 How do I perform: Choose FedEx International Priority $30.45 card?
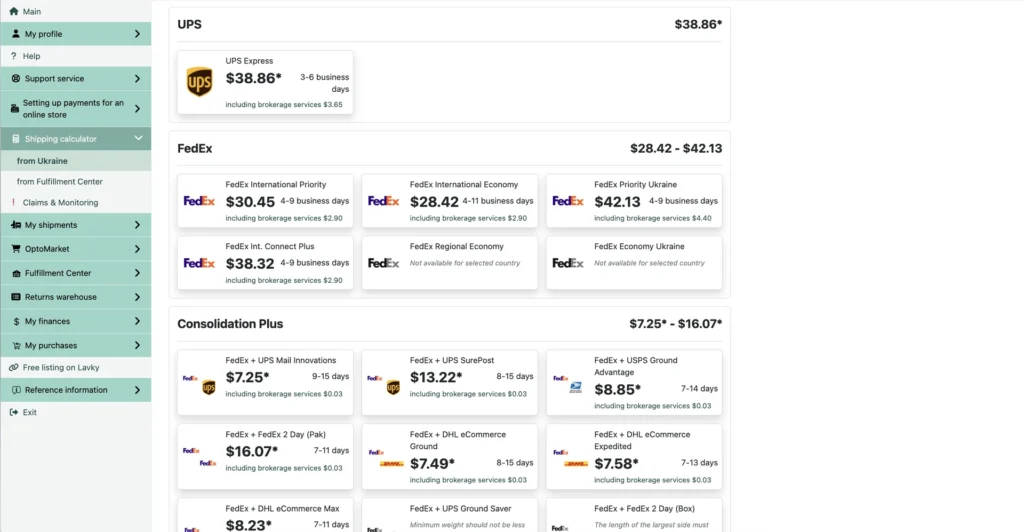click(x=265, y=201)
